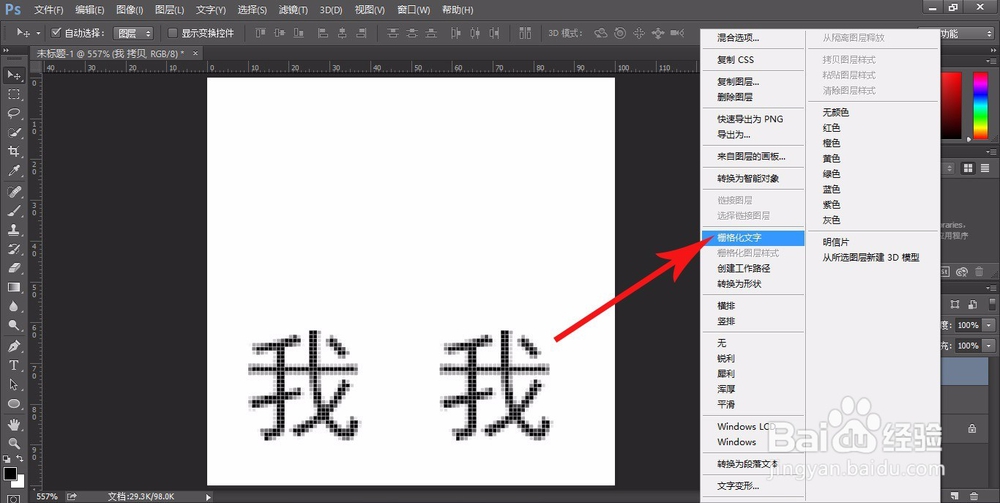Click align top edges icon
This screenshot has height=503, width=1000.
point(260,33)
